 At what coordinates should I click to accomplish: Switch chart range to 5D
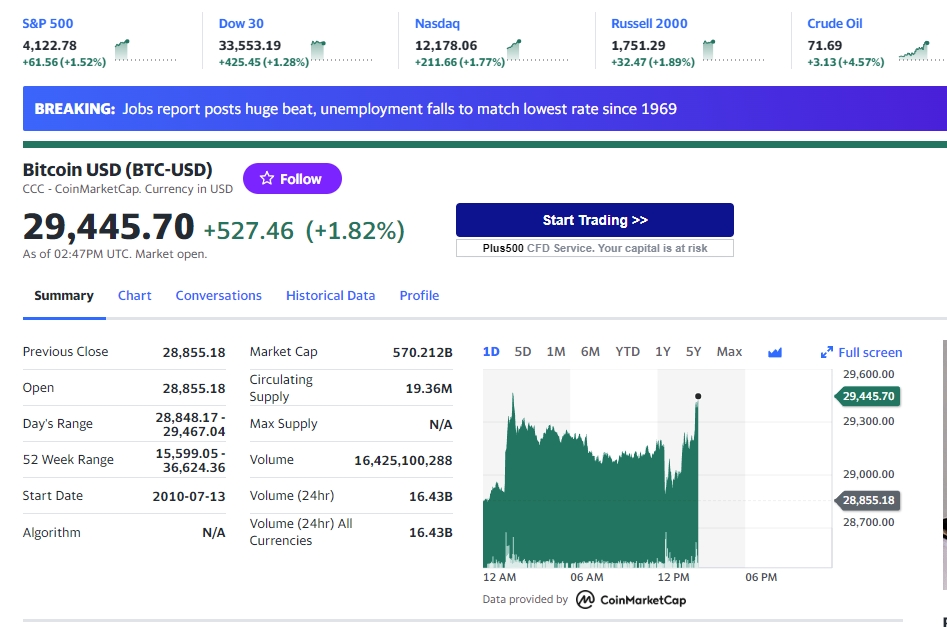tap(523, 352)
